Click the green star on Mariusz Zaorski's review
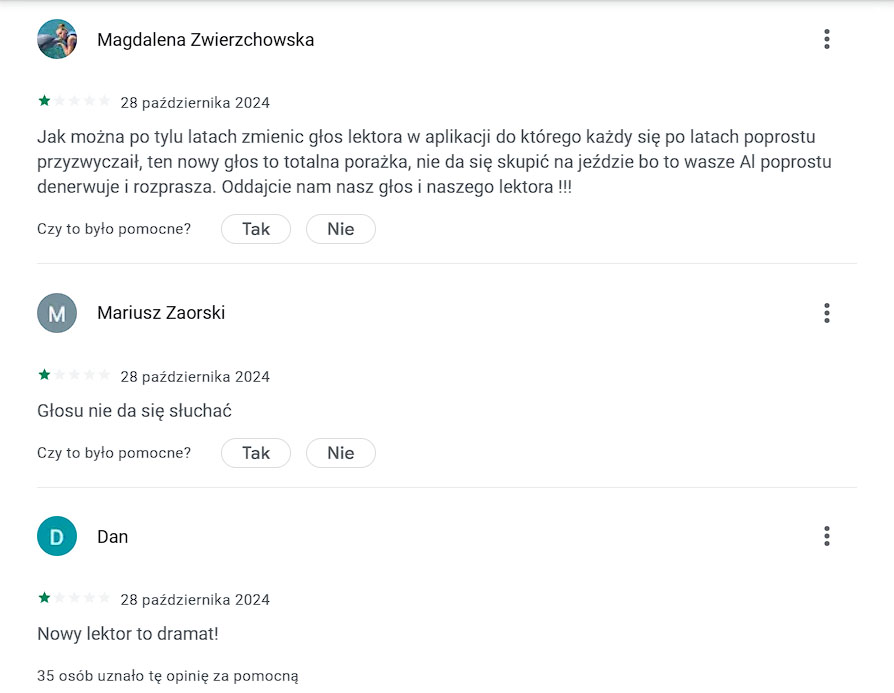Image resolution: width=894 pixels, height=693 pixels. pos(44,375)
